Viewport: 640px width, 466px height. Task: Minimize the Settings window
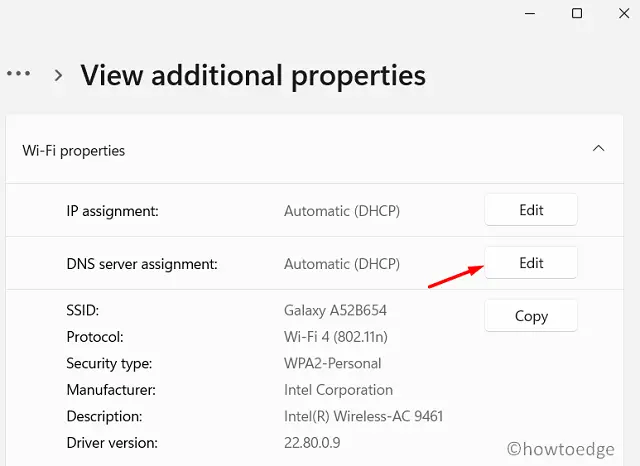click(524, 13)
